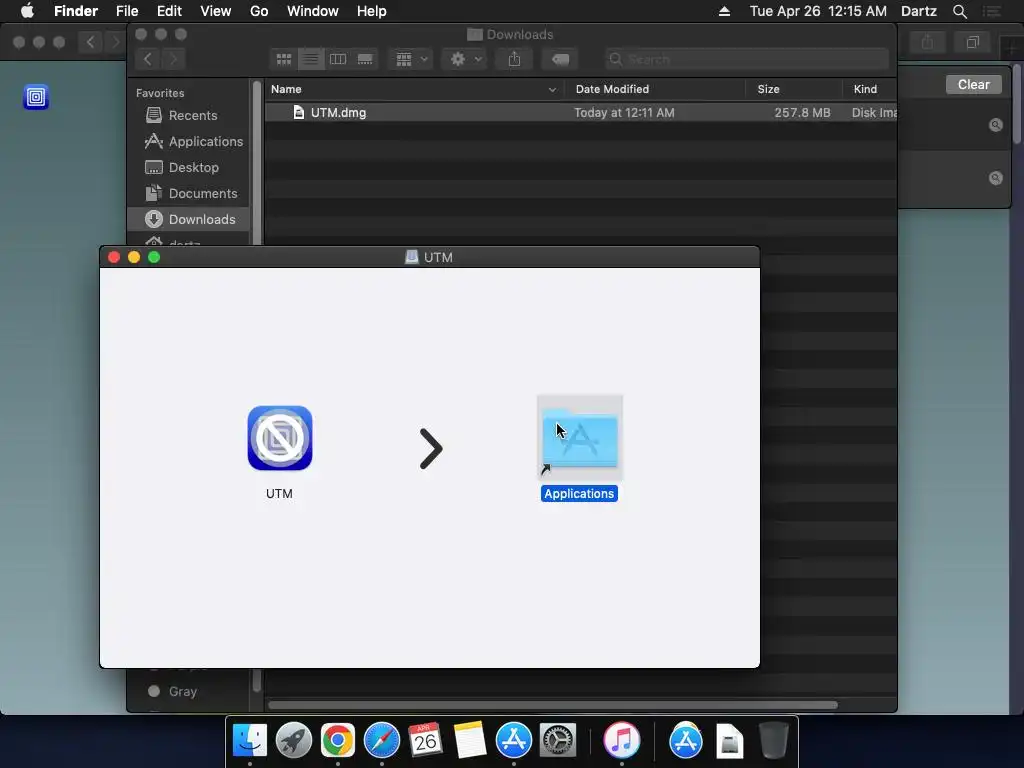
Task: Open the Apple menu
Action: coord(27,11)
